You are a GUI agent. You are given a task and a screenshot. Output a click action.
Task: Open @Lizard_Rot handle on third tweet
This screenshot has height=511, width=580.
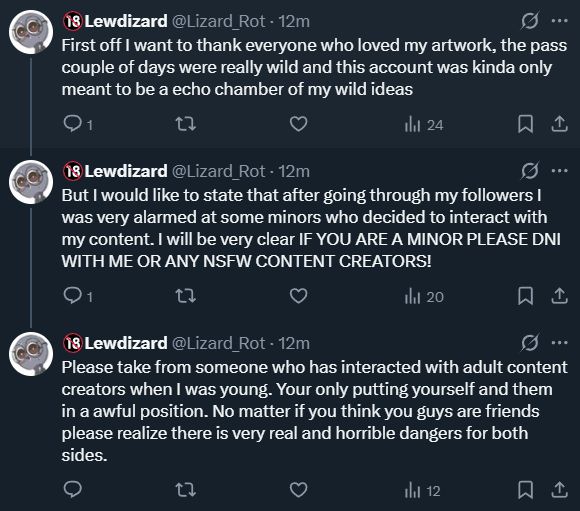point(219,343)
